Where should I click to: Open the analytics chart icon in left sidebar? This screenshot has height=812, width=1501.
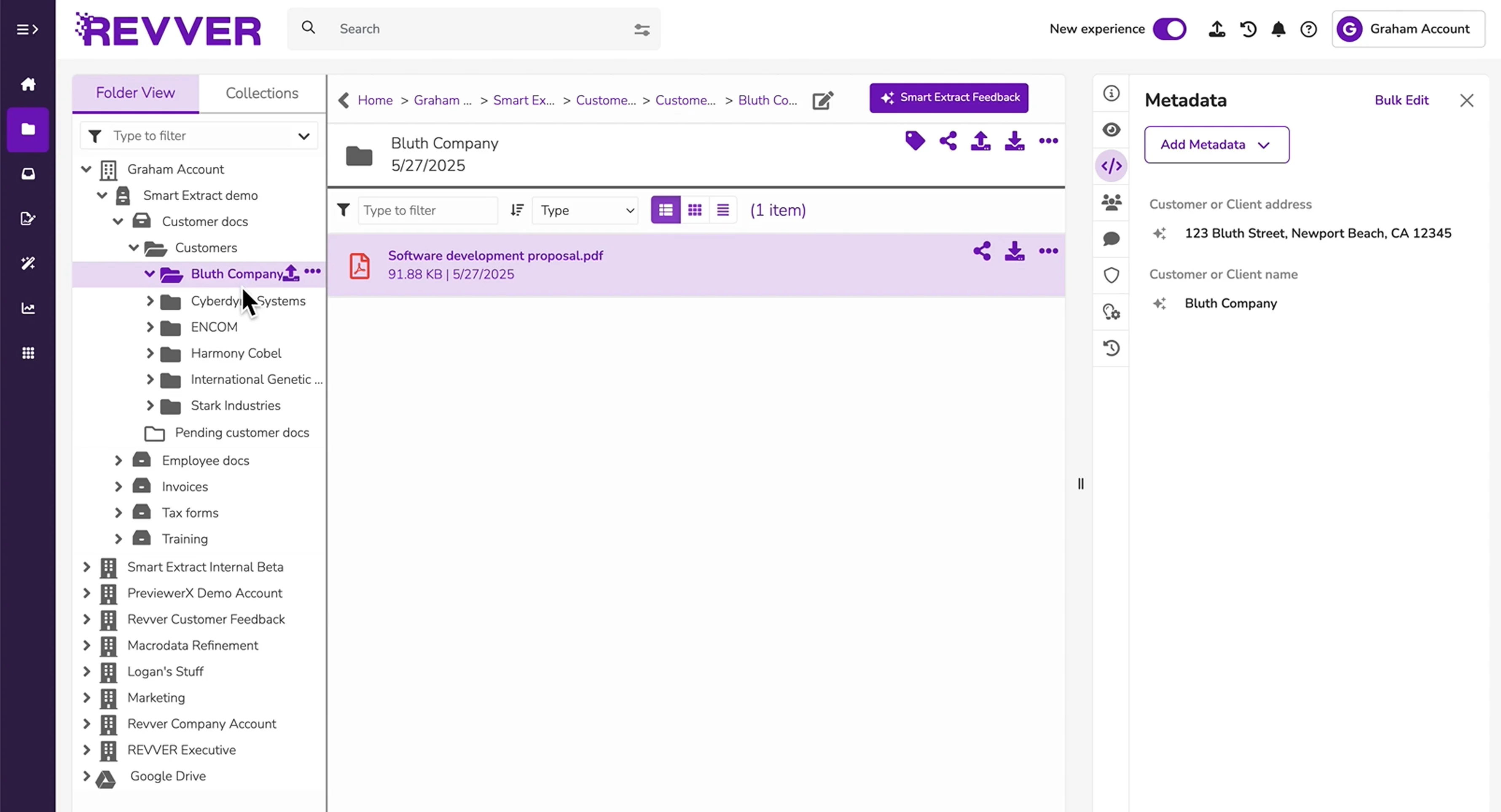pos(28,308)
